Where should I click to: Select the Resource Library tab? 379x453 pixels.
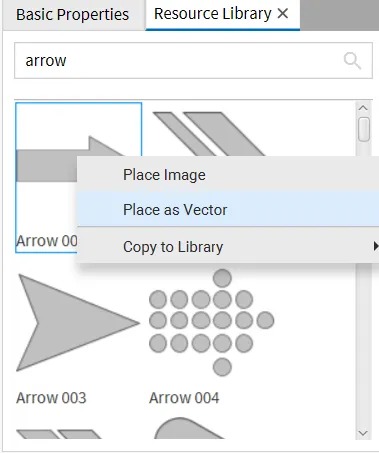coord(213,14)
